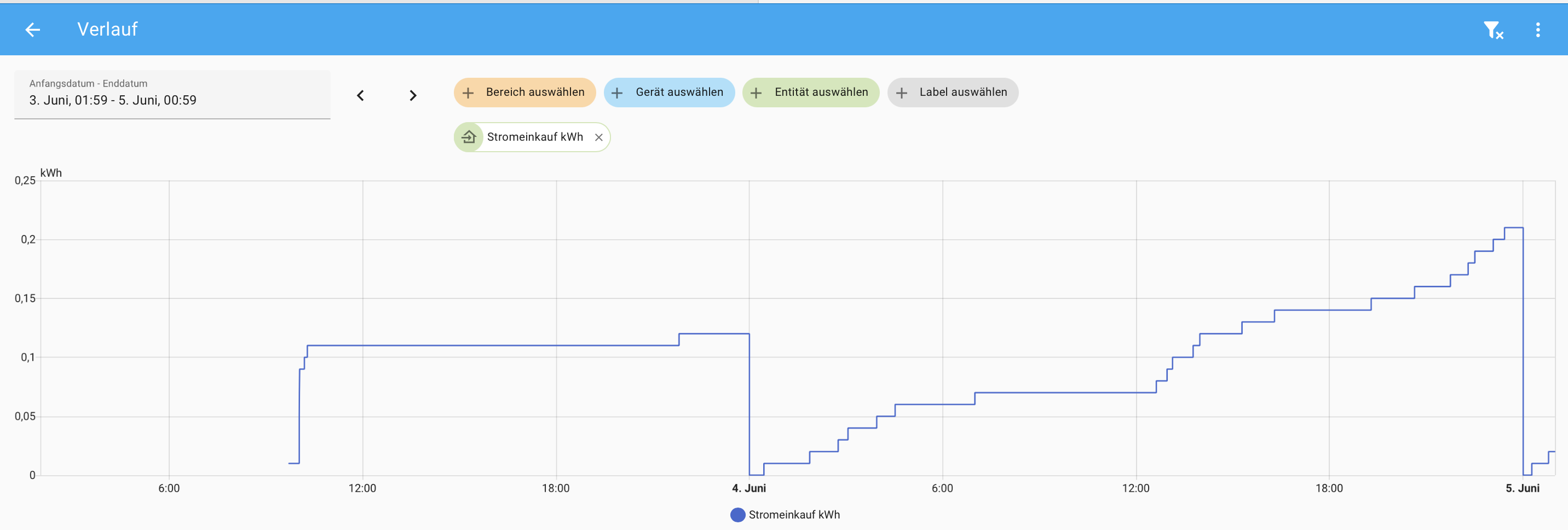Advance to the next date range

[x=413, y=95]
